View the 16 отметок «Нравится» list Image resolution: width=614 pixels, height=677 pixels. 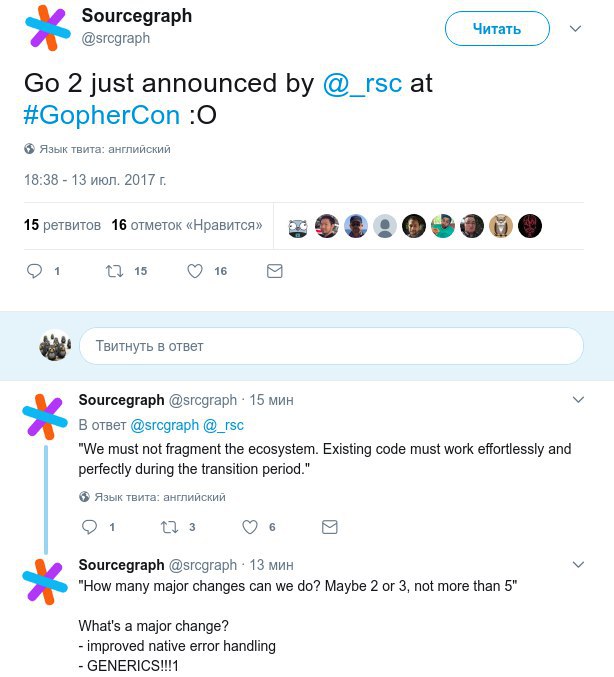(187, 225)
